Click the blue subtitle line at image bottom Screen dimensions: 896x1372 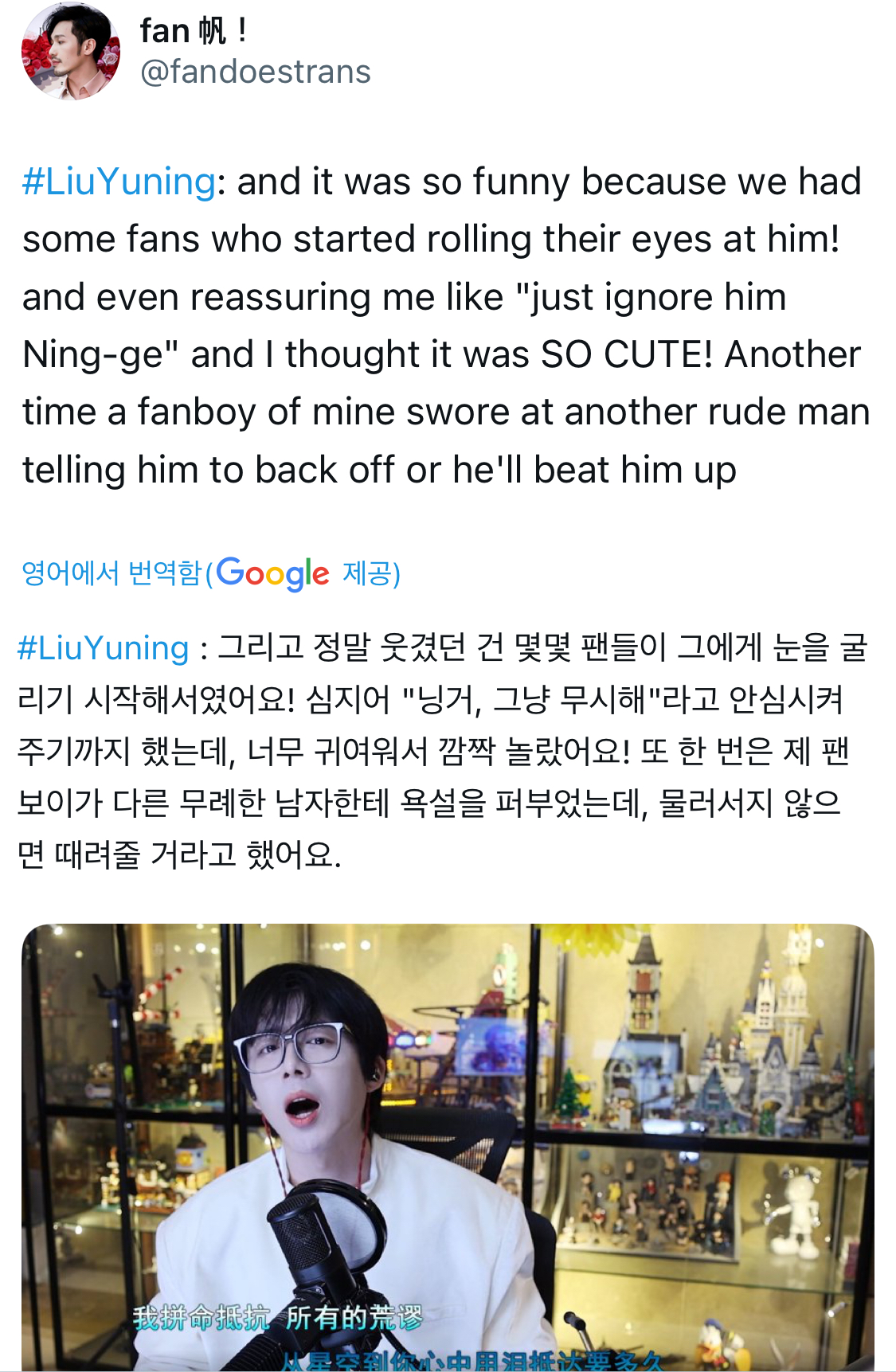click(x=470, y=1360)
